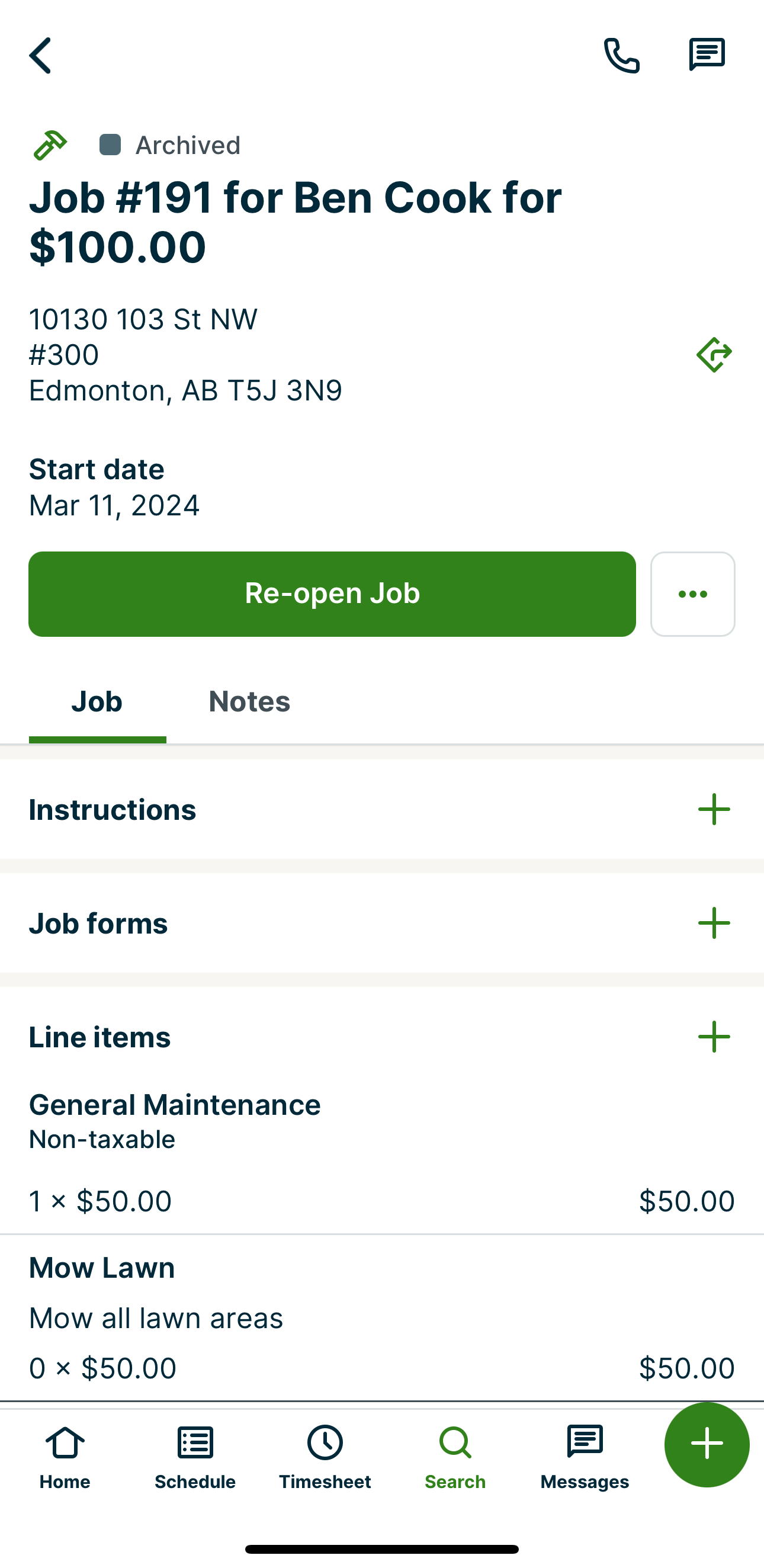Open the Mow Lawn line item

point(381,1318)
